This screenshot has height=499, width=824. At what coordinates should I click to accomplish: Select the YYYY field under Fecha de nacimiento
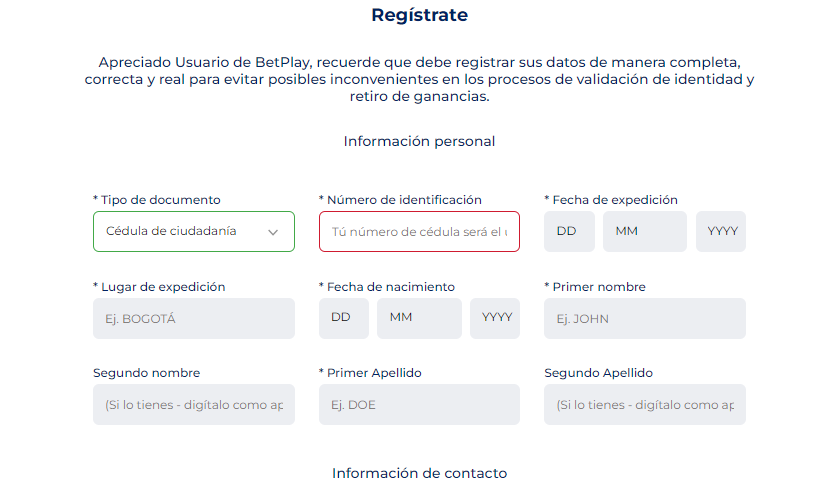click(x=495, y=318)
